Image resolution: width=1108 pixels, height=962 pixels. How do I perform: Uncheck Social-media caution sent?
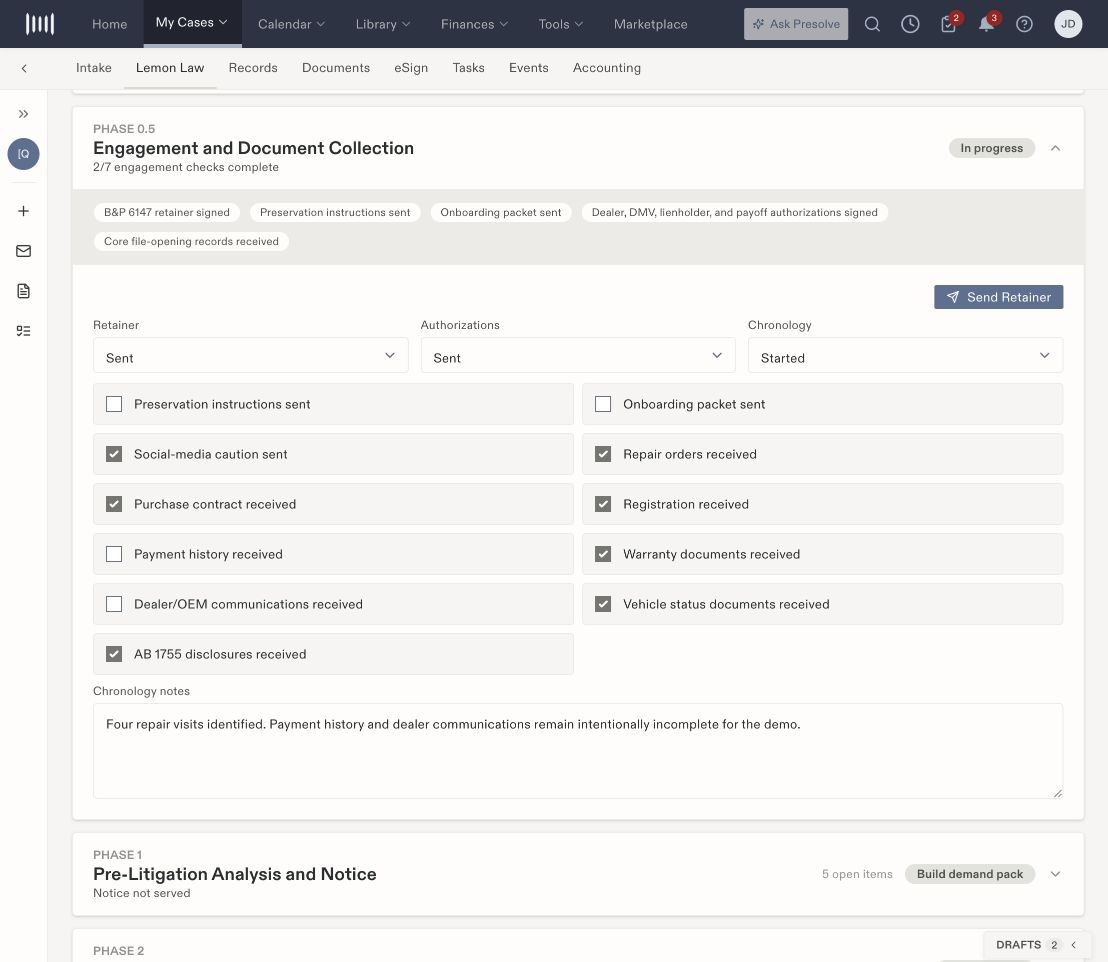[114, 454]
